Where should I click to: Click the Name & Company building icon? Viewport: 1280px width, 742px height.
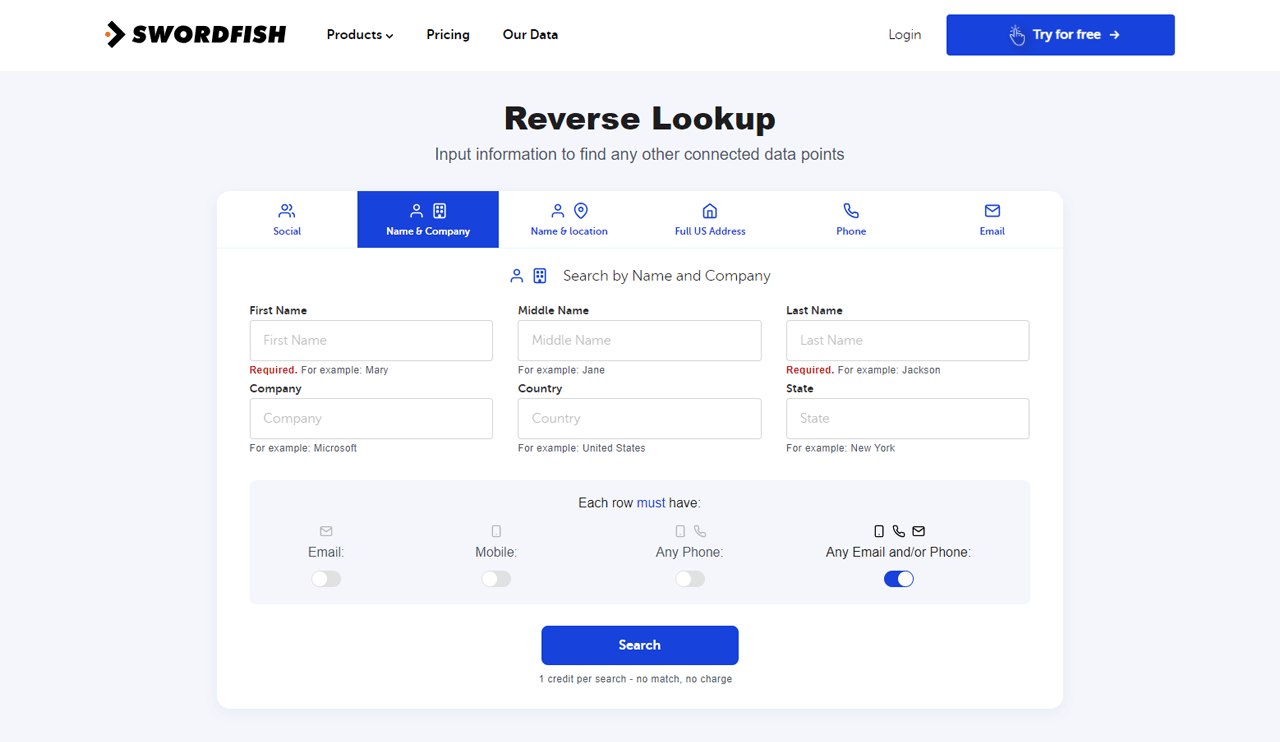439,211
